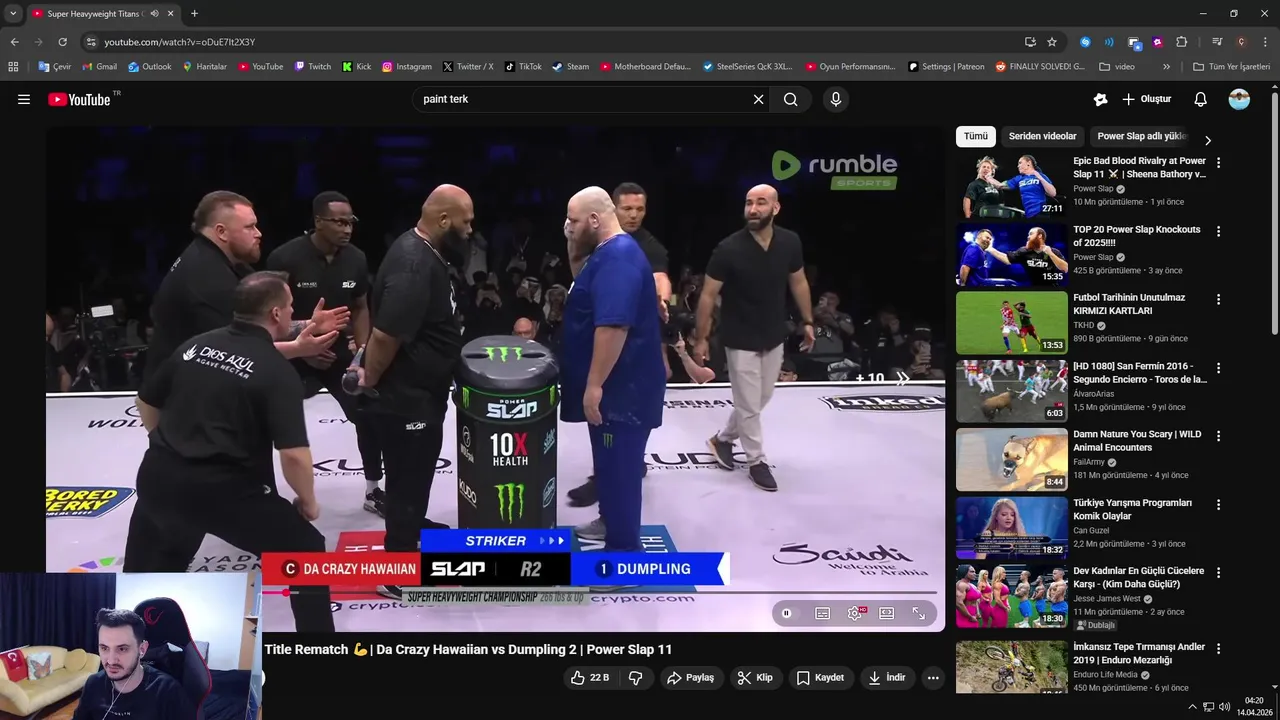
Task: Create a clip with the Klip button
Action: click(755, 678)
